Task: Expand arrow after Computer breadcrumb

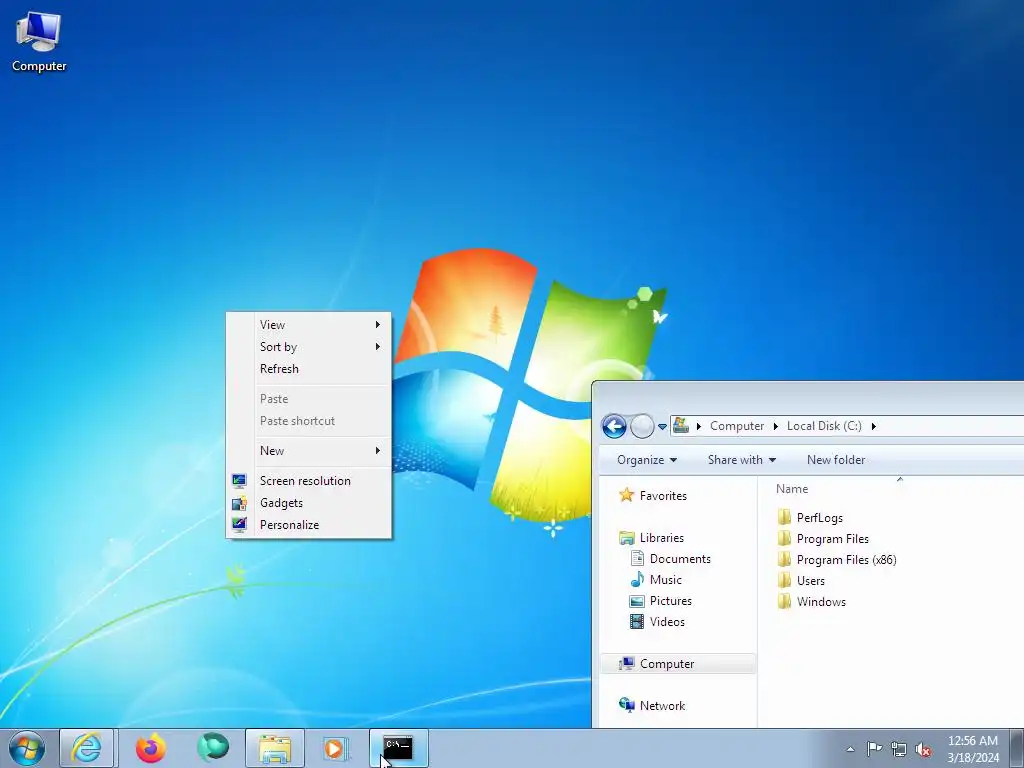Action: click(776, 426)
